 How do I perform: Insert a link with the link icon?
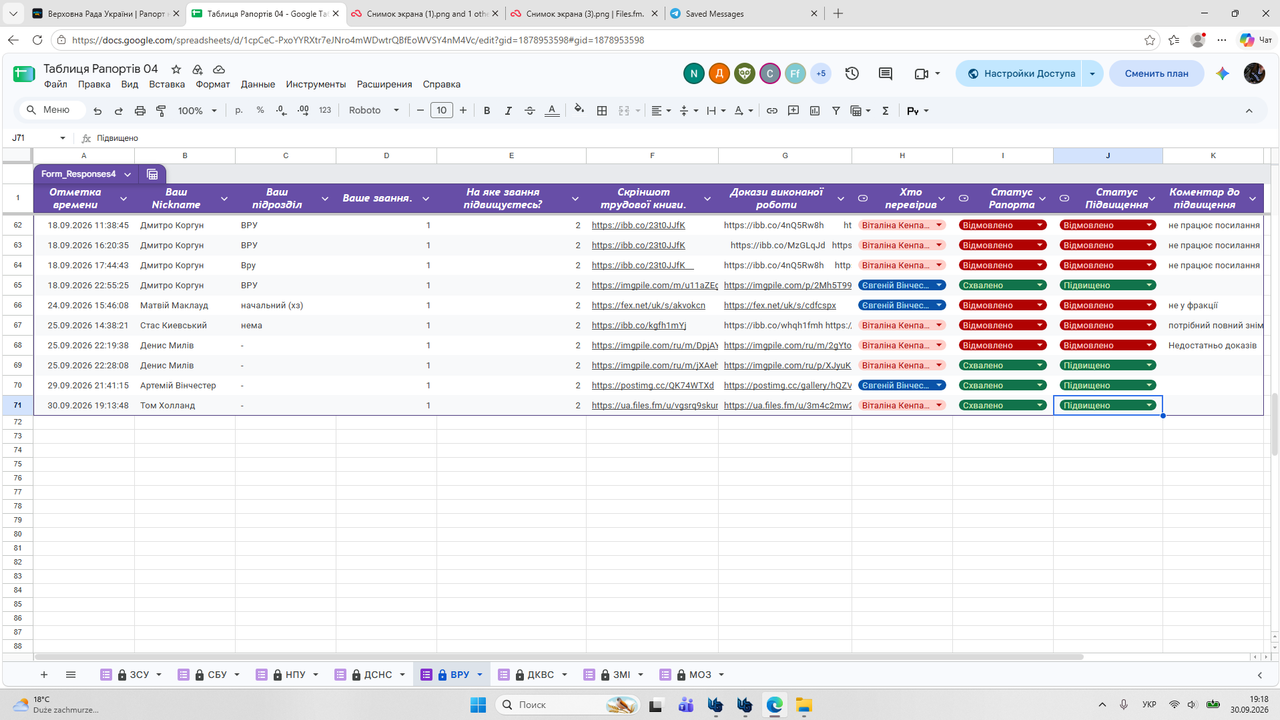tap(772, 111)
